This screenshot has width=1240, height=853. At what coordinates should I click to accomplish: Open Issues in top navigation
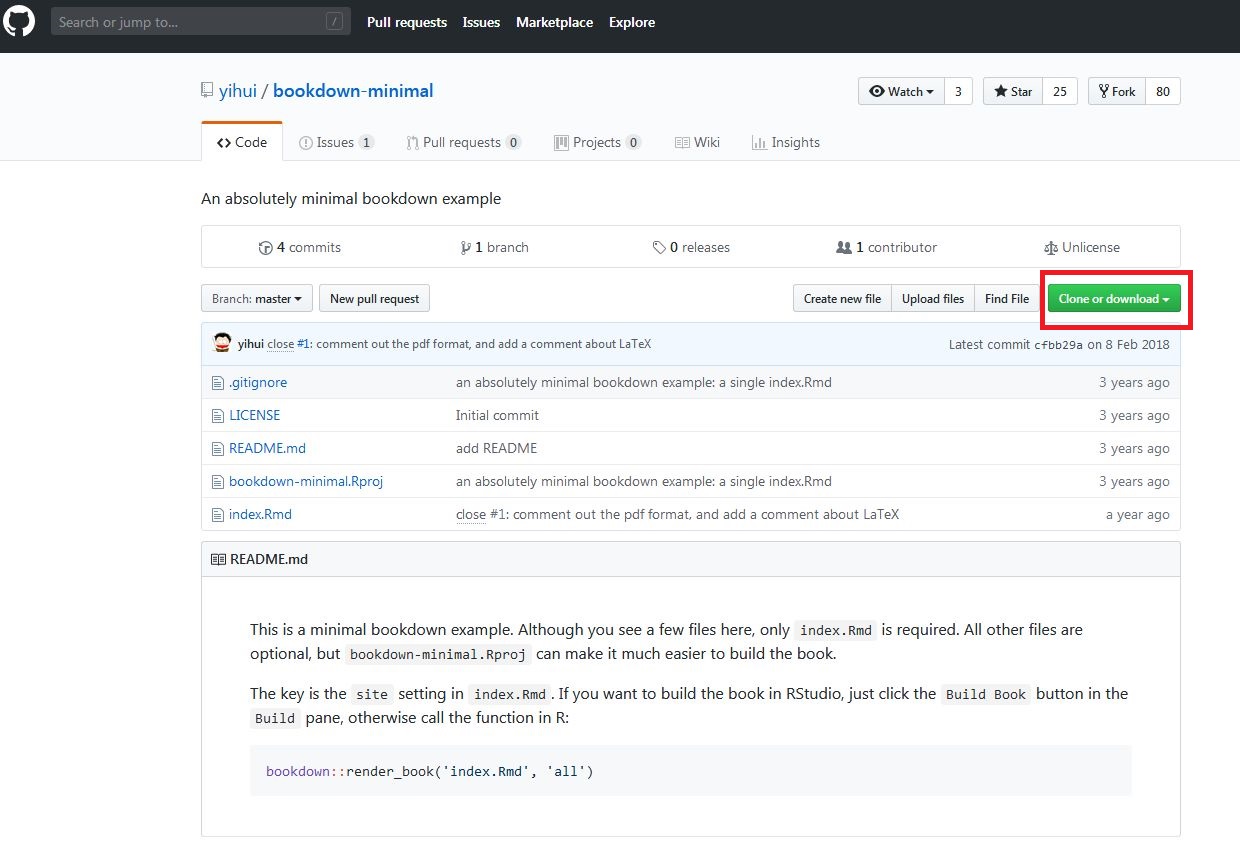tap(481, 22)
